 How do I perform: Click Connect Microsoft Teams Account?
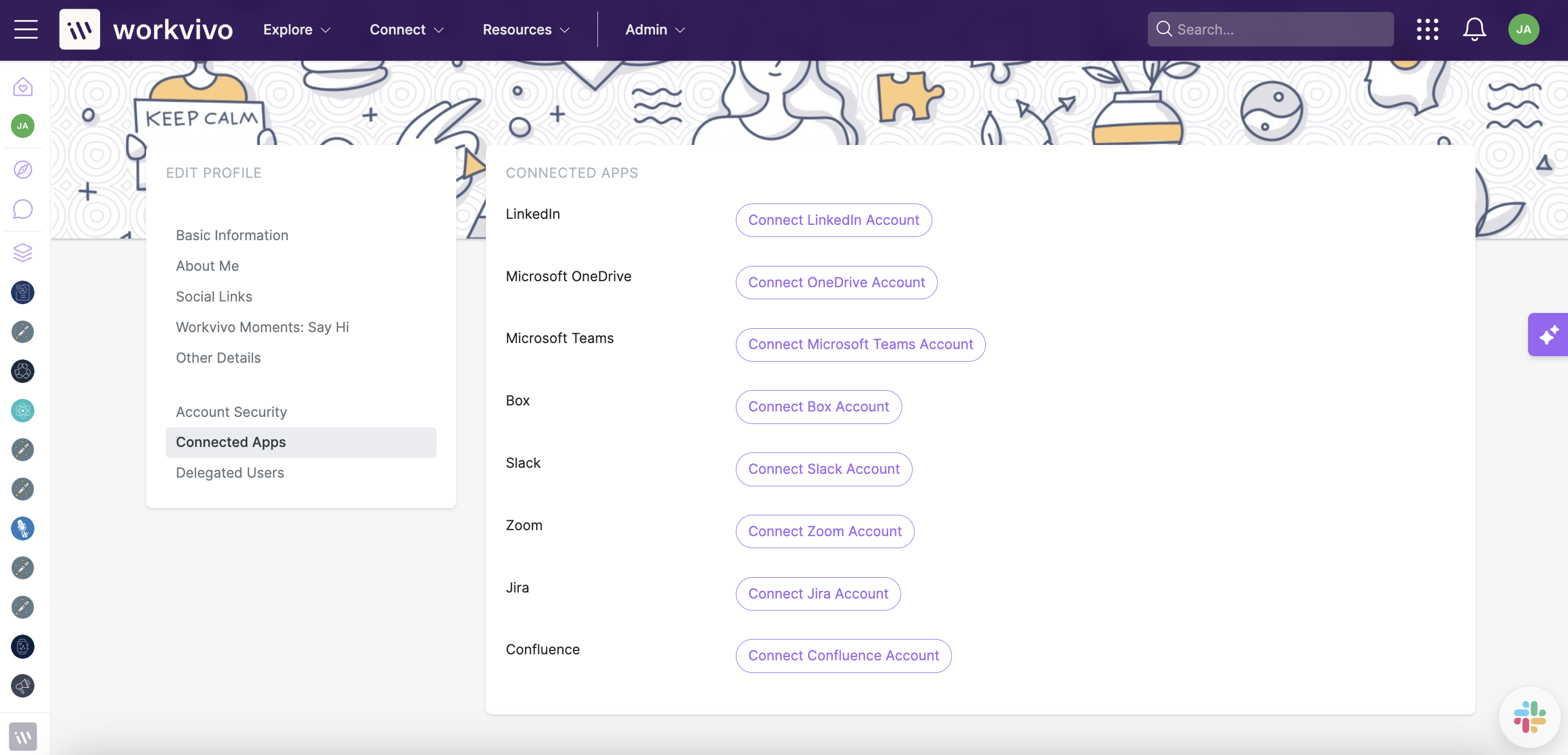point(860,344)
